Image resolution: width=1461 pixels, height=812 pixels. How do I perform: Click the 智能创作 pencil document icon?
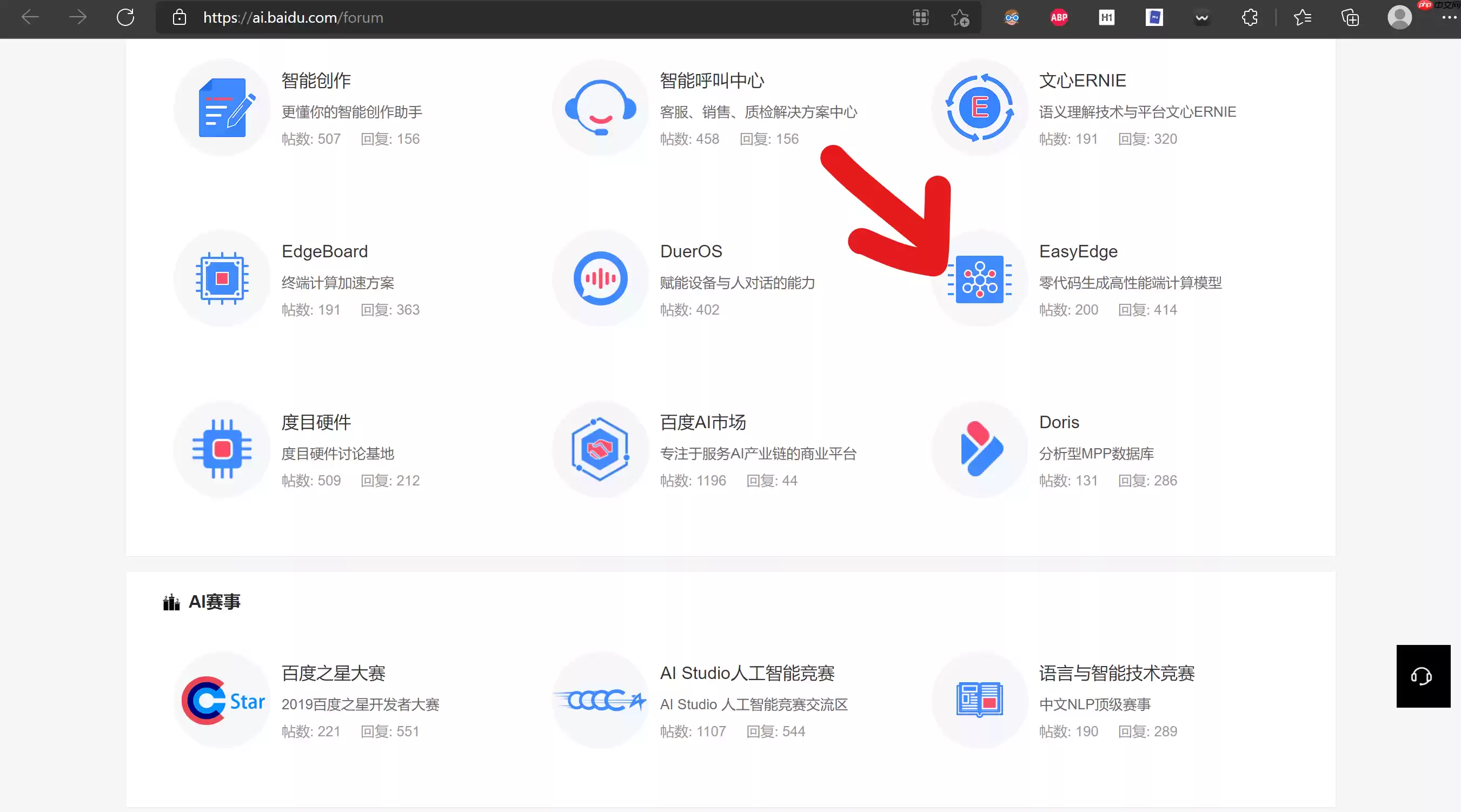221,107
